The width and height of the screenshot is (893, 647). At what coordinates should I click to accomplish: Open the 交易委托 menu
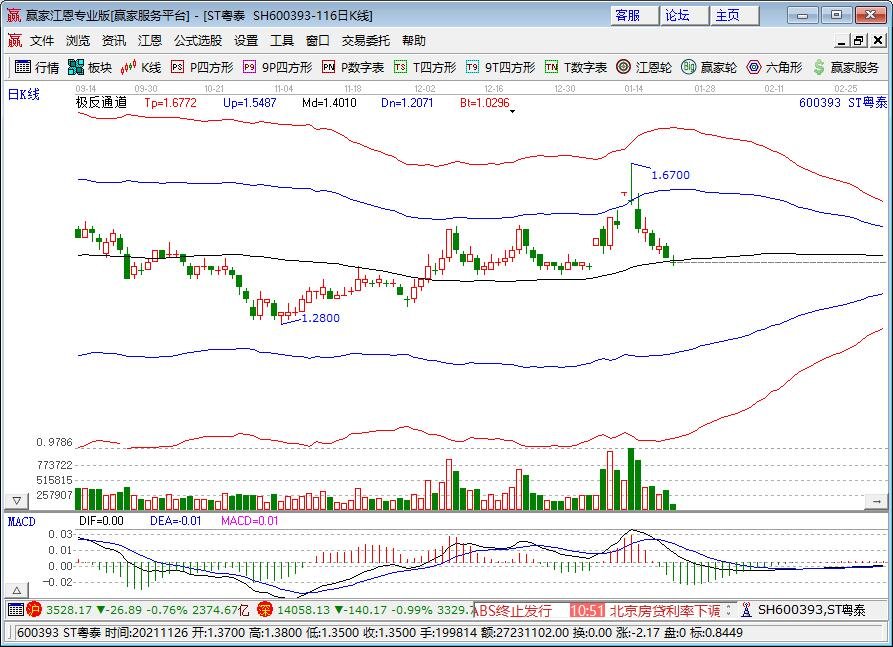click(x=366, y=40)
